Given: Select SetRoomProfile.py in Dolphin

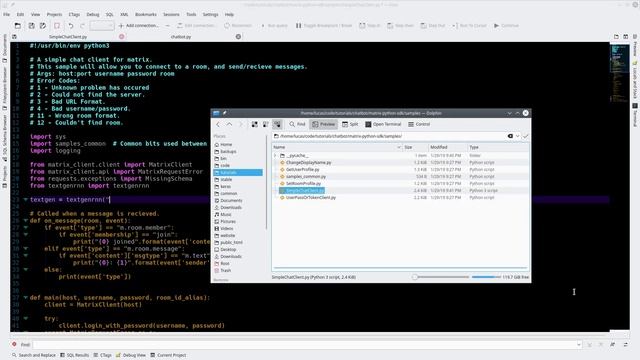Looking at the screenshot, I should [x=303, y=184].
